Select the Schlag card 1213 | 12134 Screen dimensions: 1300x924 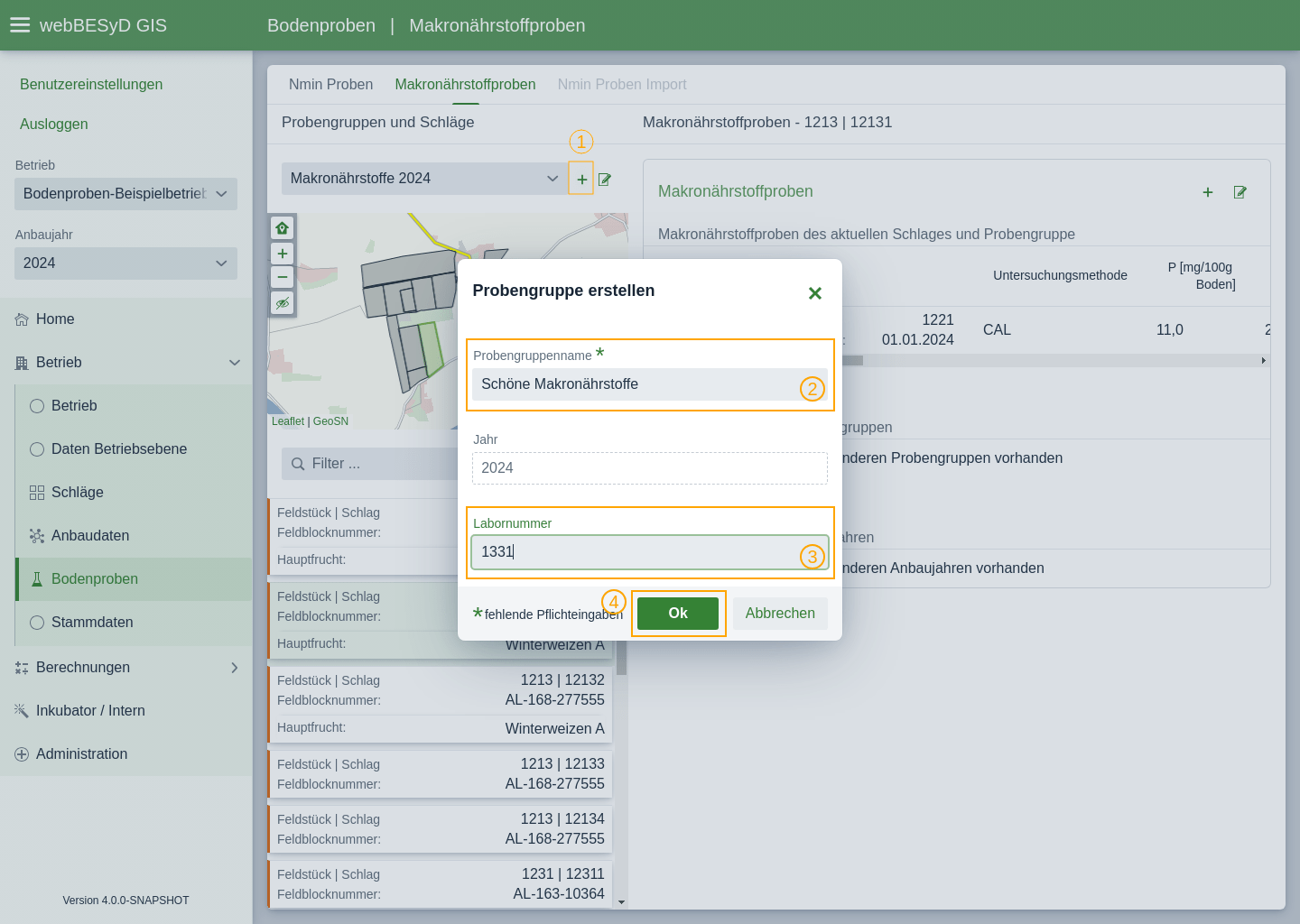tap(441, 829)
